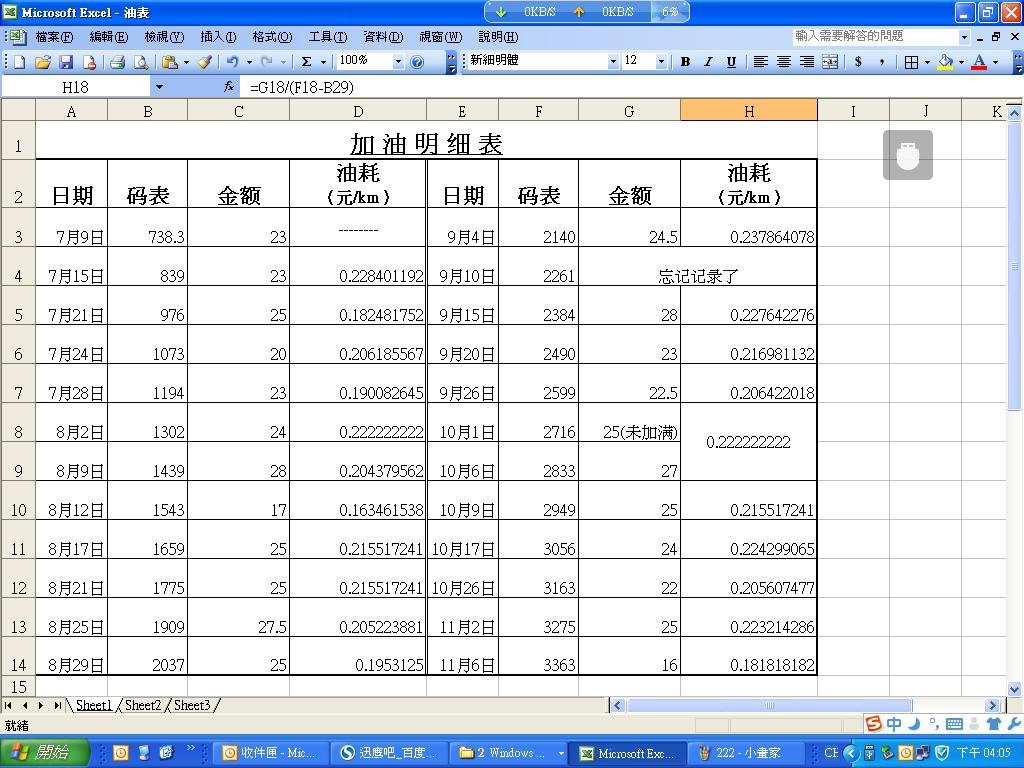The height and width of the screenshot is (768, 1024).
Task: Click the help question search box
Action: (x=875, y=37)
